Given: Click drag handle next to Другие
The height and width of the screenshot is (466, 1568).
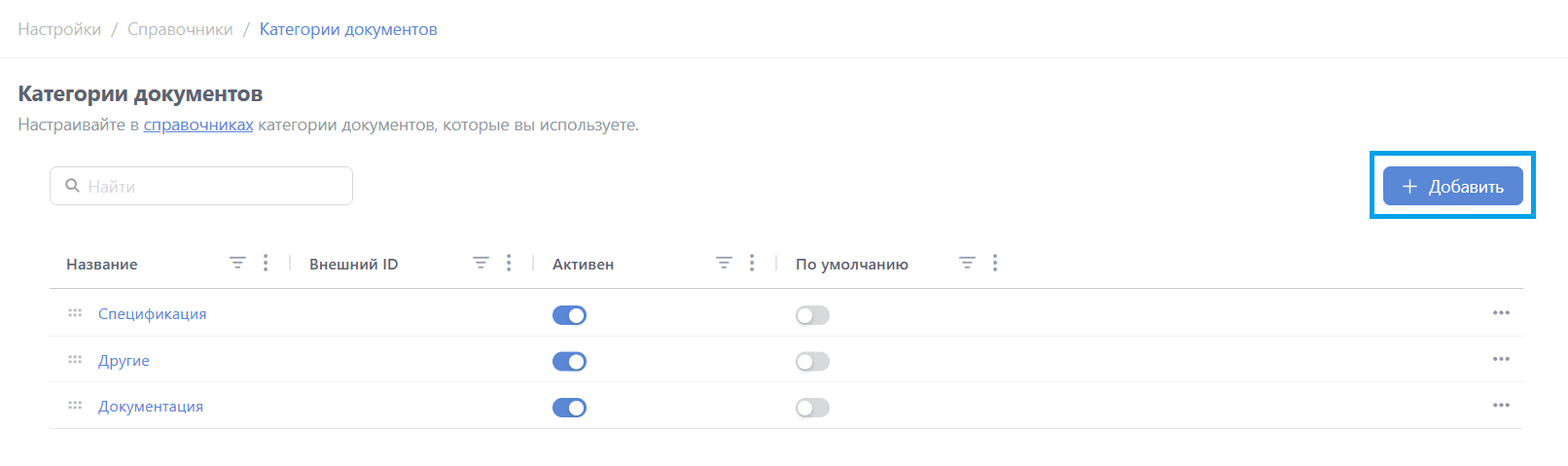Looking at the screenshot, I should pos(75,360).
